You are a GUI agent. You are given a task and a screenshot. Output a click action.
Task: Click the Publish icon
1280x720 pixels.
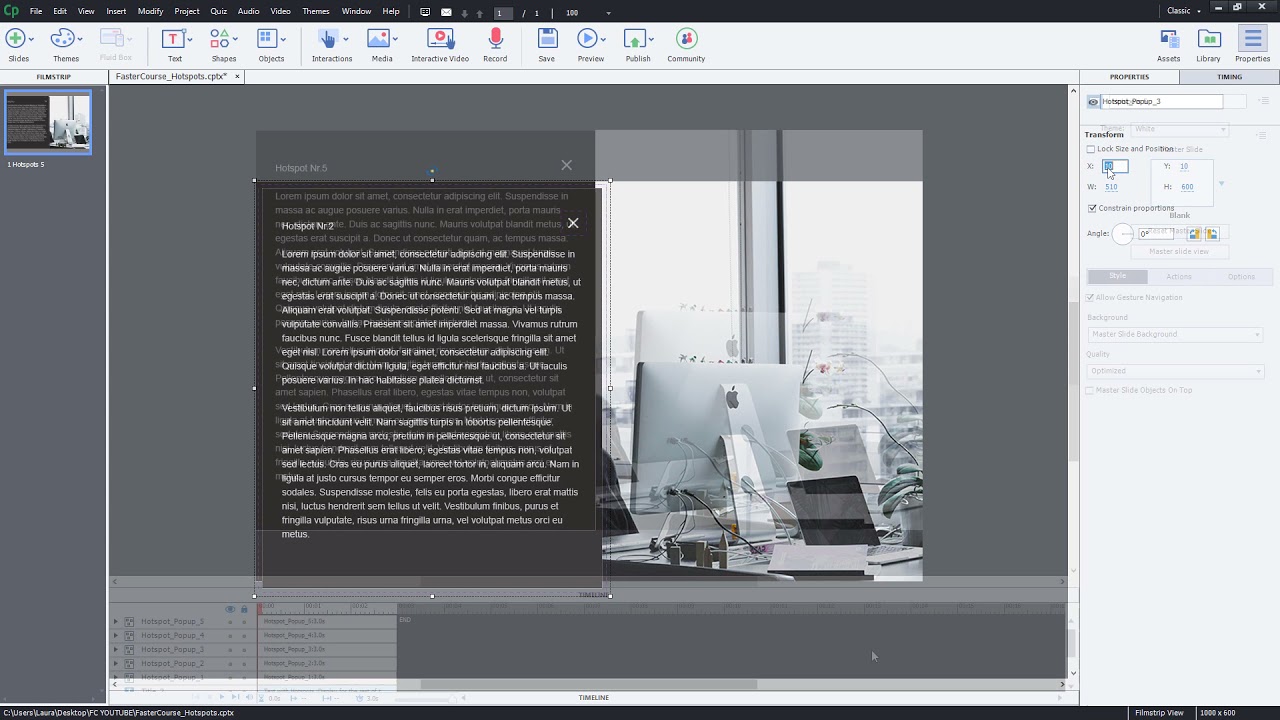pos(634,39)
